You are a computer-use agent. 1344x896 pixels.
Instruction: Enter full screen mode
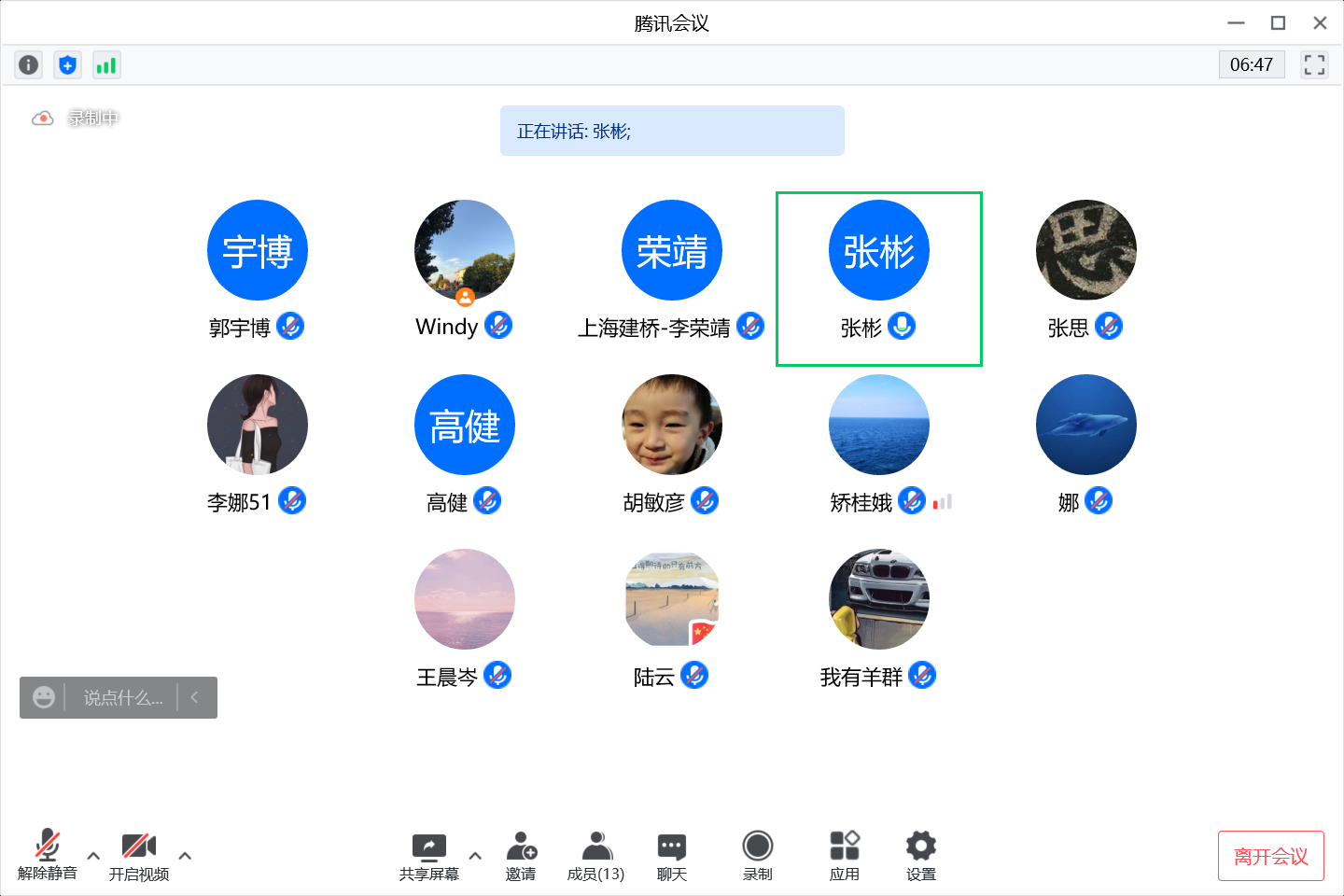click(1314, 64)
